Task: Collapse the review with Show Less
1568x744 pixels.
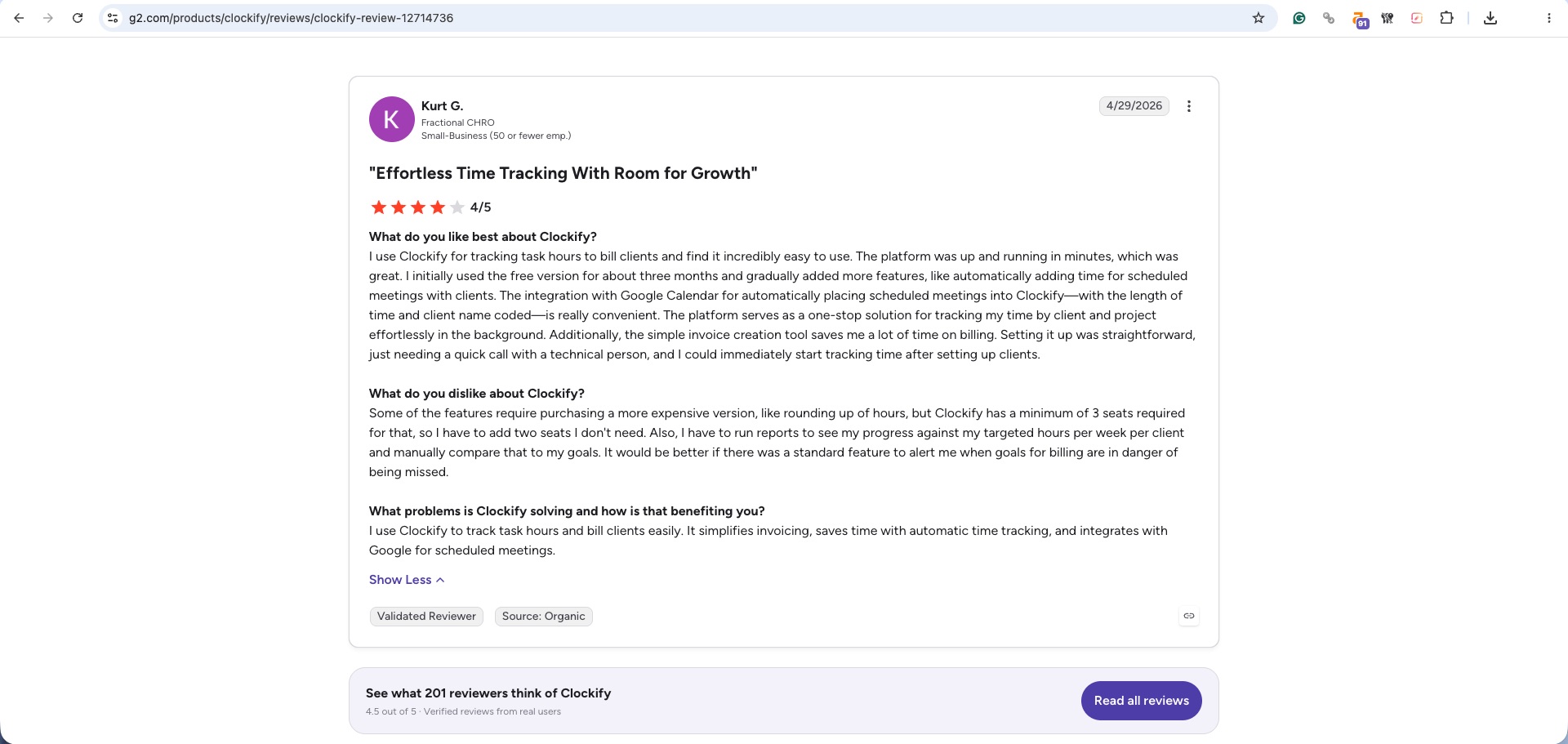Action: (407, 580)
